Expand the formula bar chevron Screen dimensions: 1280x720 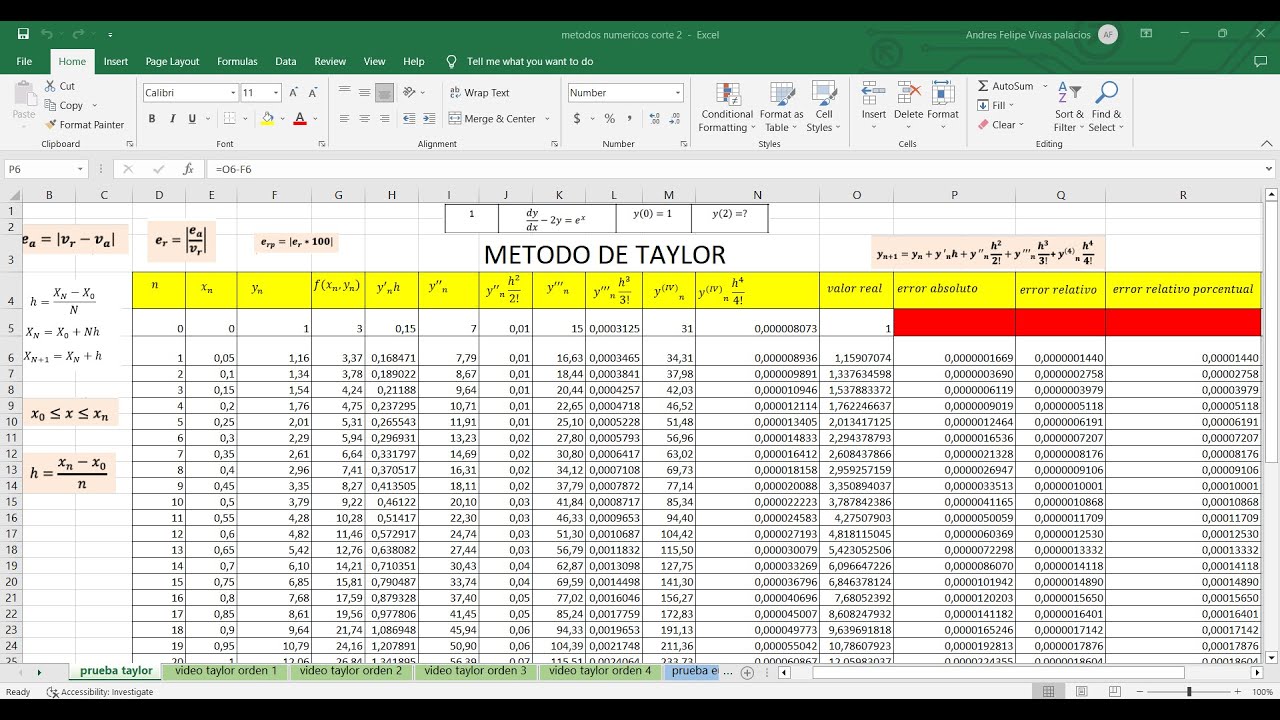(1269, 170)
